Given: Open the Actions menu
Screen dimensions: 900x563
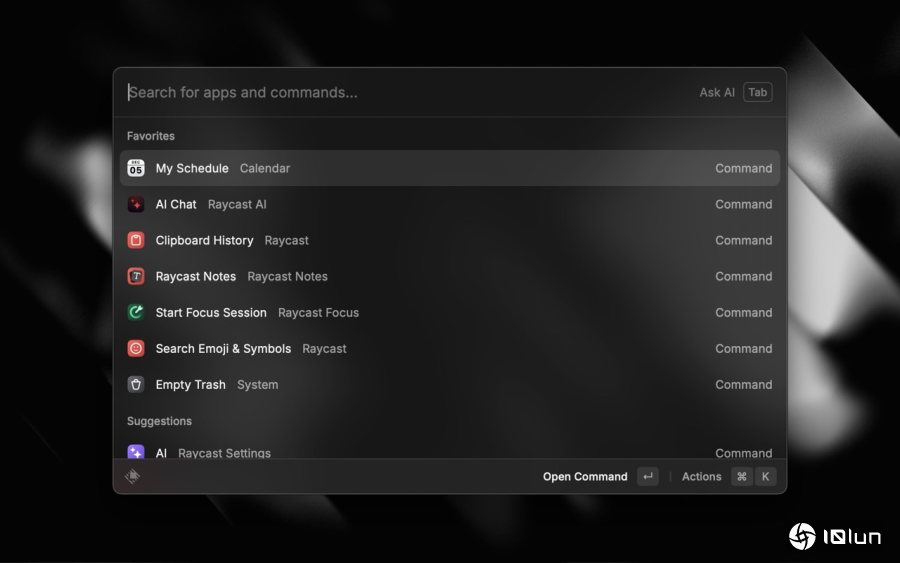Looking at the screenshot, I should click(701, 477).
